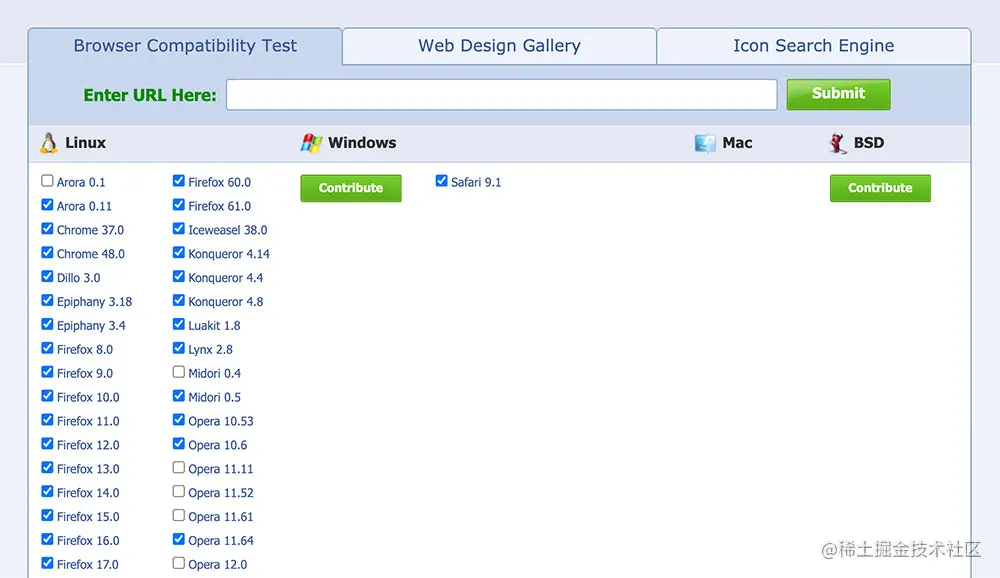Image resolution: width=1000 pixels, height=578 pixels.
Task: Uncheck Epiphany 3.4
Action: pyautogui.click(x=47, y=324)
